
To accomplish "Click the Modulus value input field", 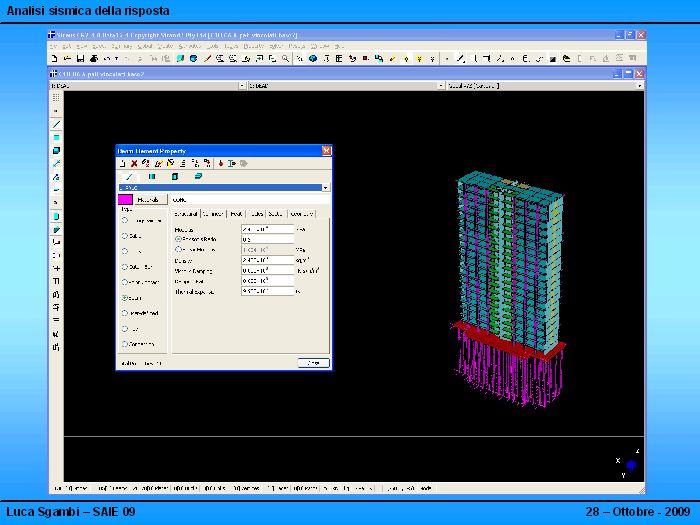I will click(267, 229).
